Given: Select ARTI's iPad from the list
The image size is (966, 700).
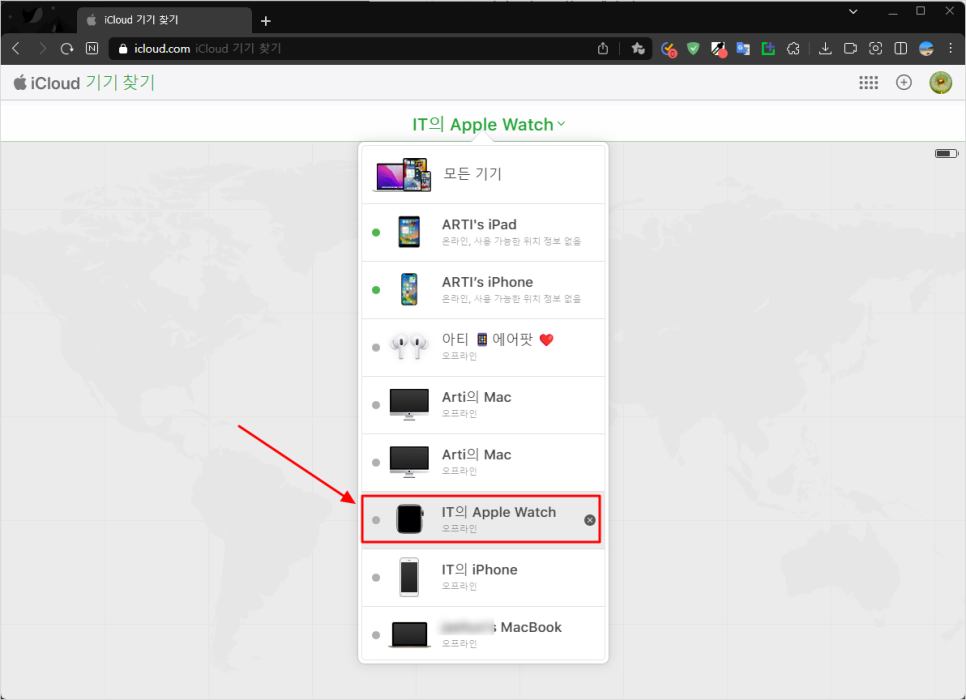Looking at the screenshot, I should point(483,232).
